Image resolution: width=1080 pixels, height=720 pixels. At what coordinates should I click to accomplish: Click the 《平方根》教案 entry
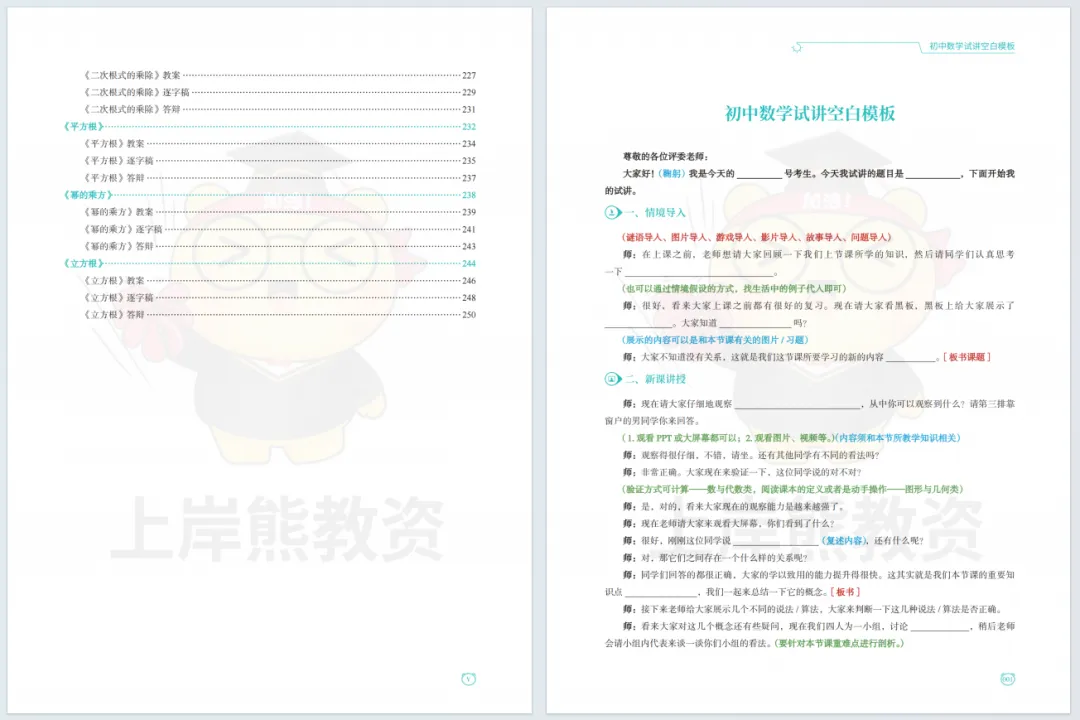point(279,143)
